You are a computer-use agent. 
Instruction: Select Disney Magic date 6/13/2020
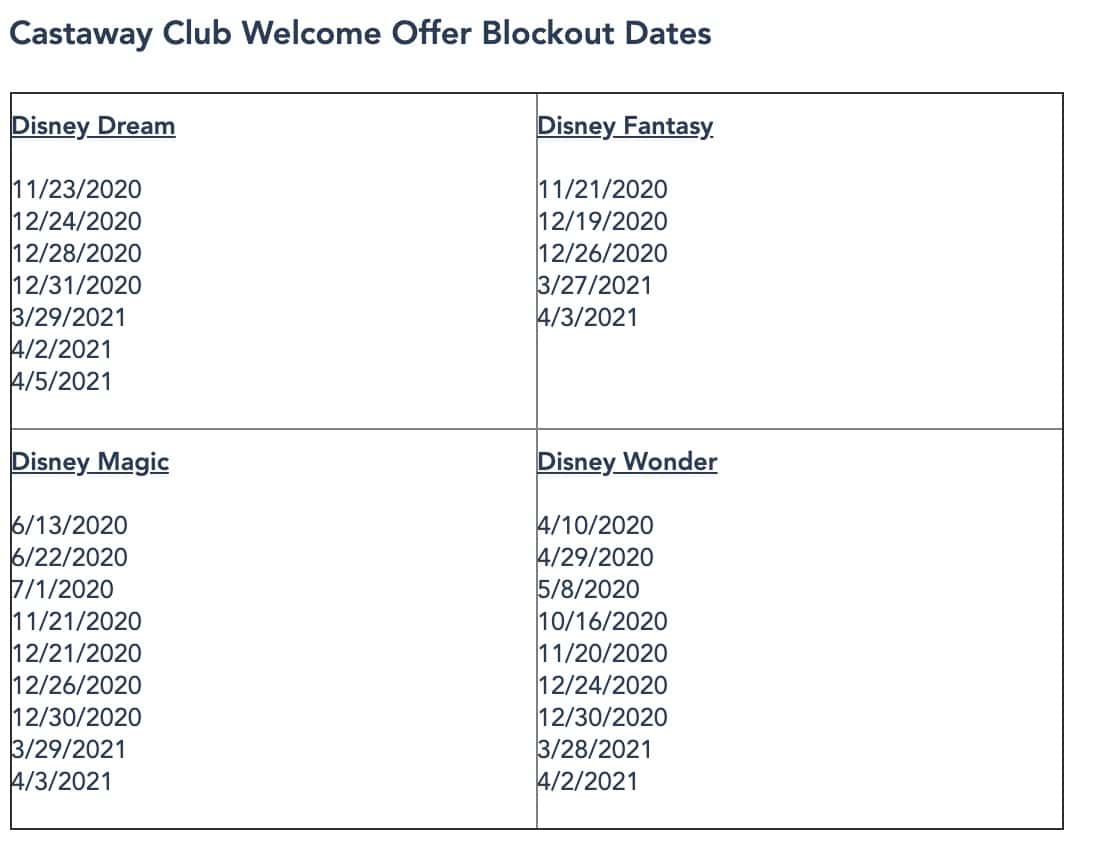[x=70, y=526]
